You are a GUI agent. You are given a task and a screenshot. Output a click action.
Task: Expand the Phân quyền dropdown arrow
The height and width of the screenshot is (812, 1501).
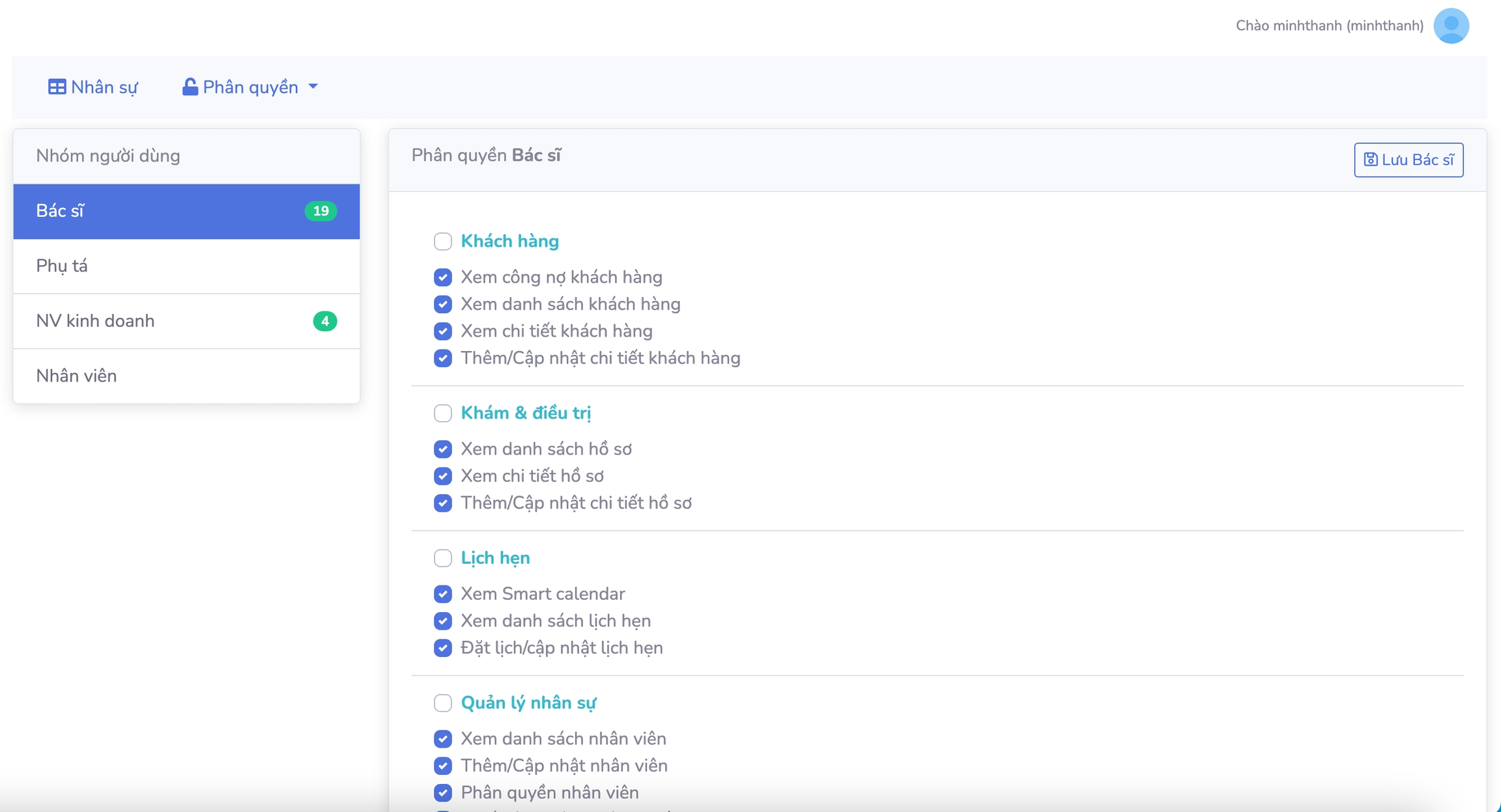313,87
